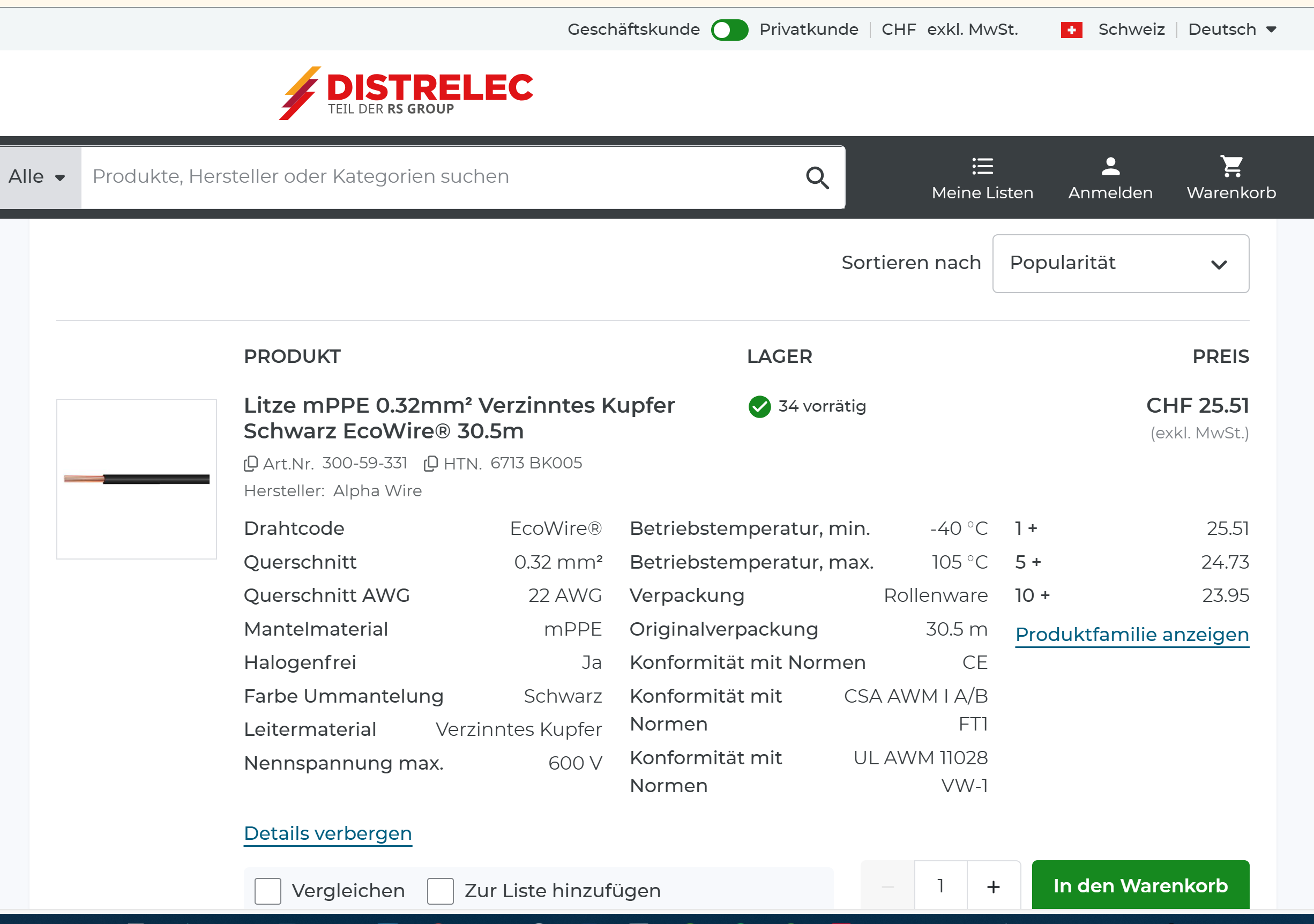Click the UL AWM 11028 VW-1 value

920,771
